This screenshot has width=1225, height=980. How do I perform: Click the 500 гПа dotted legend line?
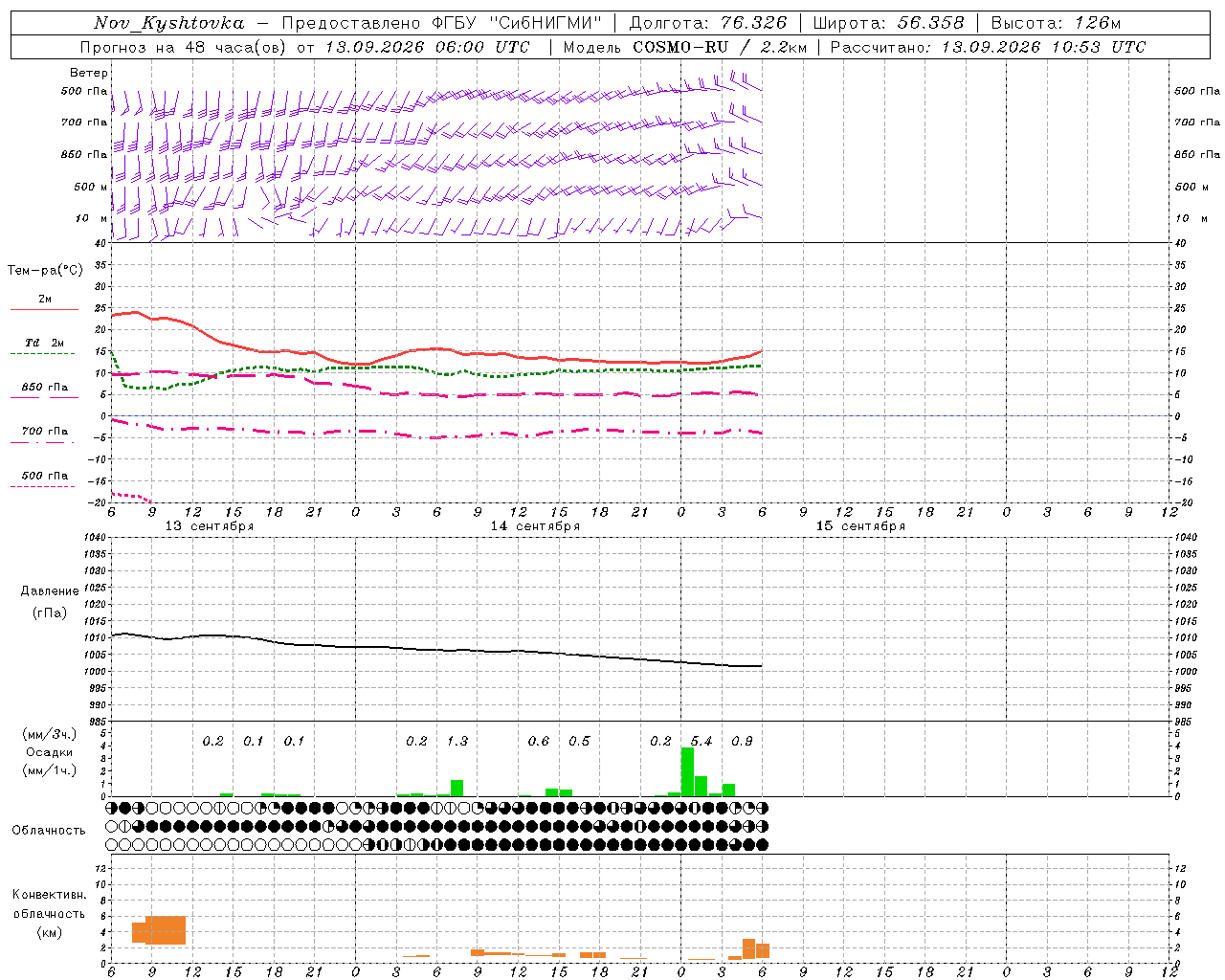[42, 486]
